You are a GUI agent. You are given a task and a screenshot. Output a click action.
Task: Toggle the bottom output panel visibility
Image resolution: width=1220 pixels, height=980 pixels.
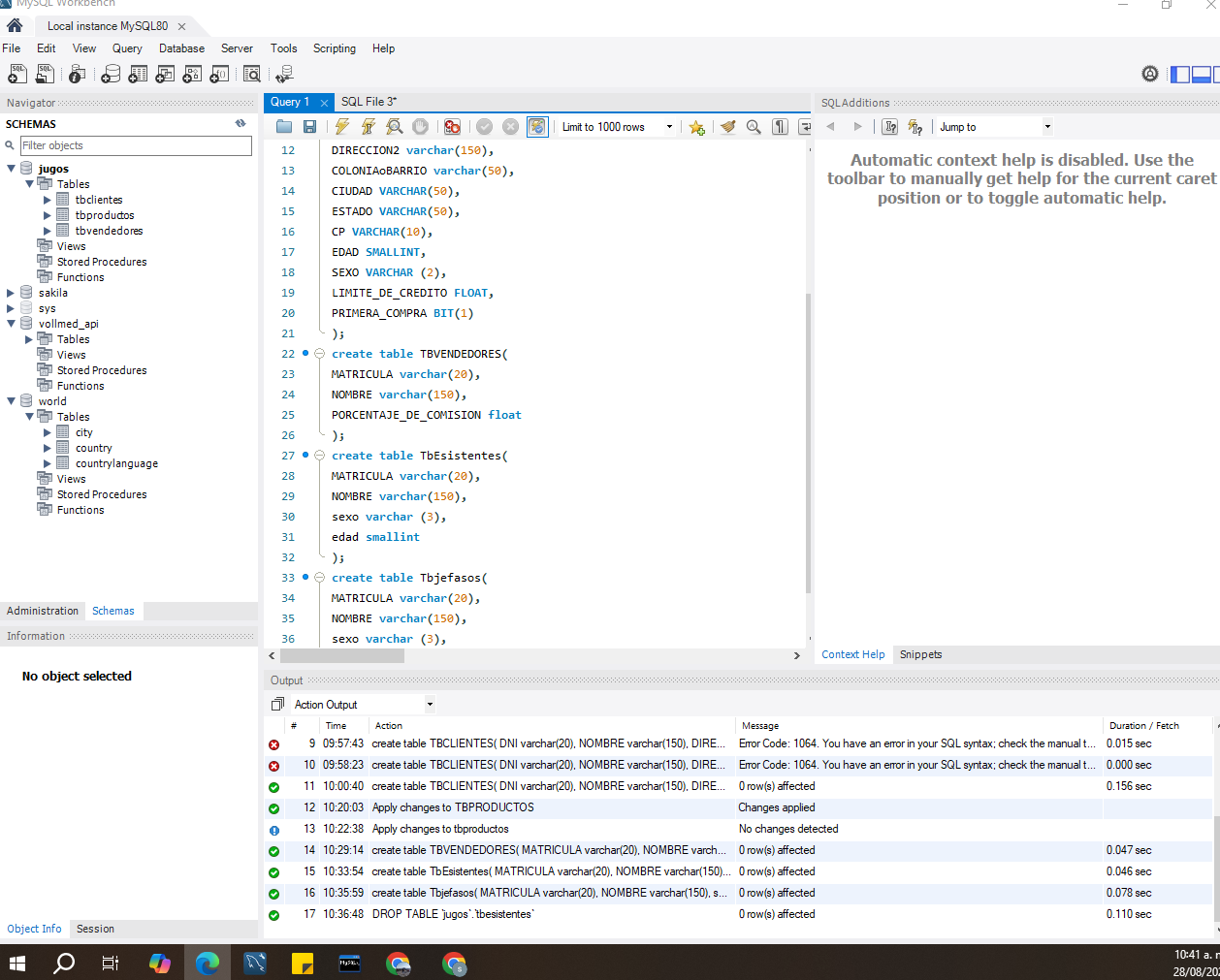[x=1201, y=74]
